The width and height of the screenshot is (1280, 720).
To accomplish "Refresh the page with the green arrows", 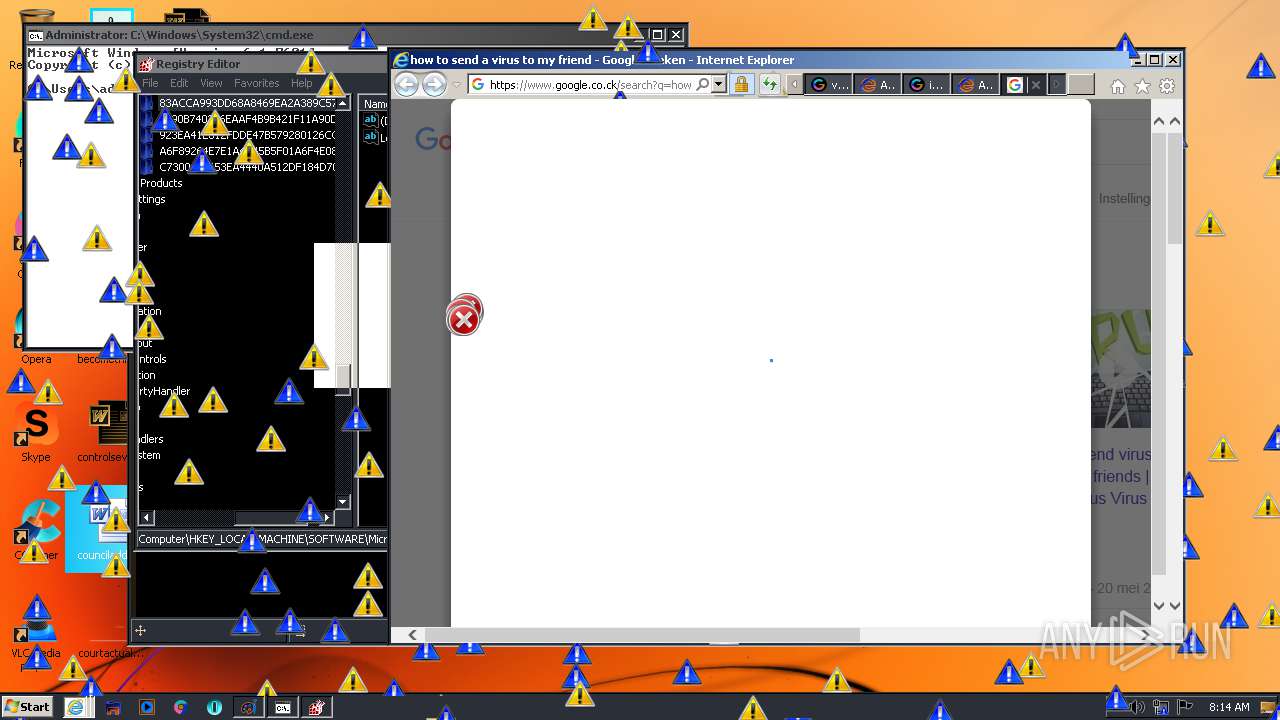I will point(769,85).
